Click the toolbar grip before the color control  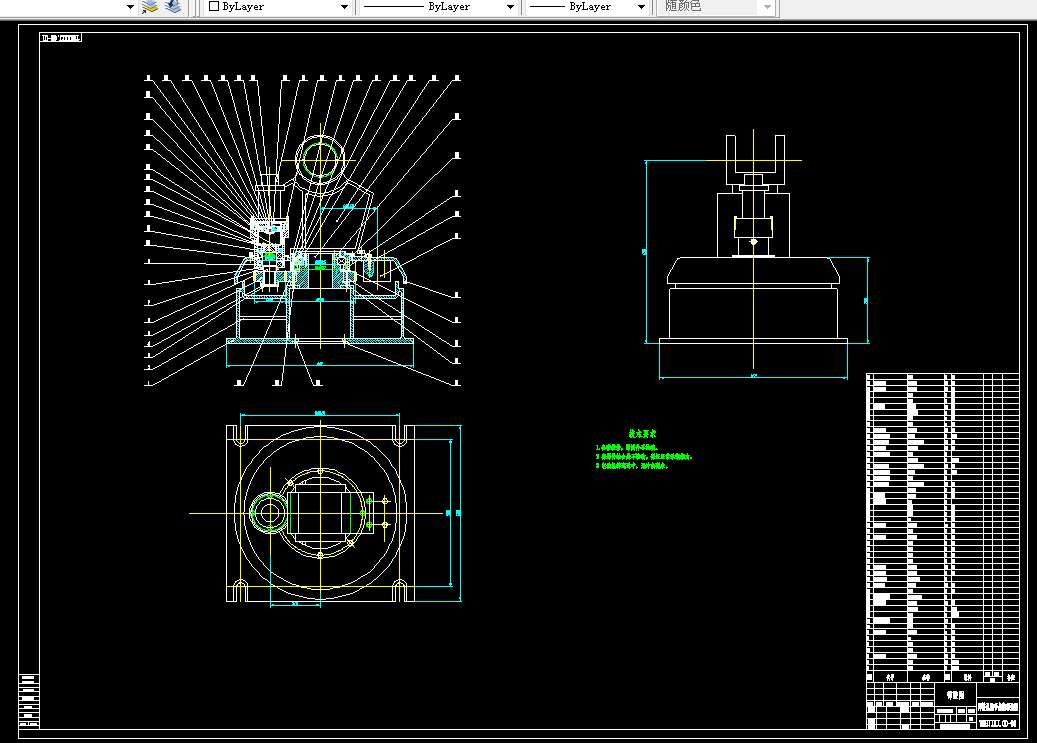196,7
